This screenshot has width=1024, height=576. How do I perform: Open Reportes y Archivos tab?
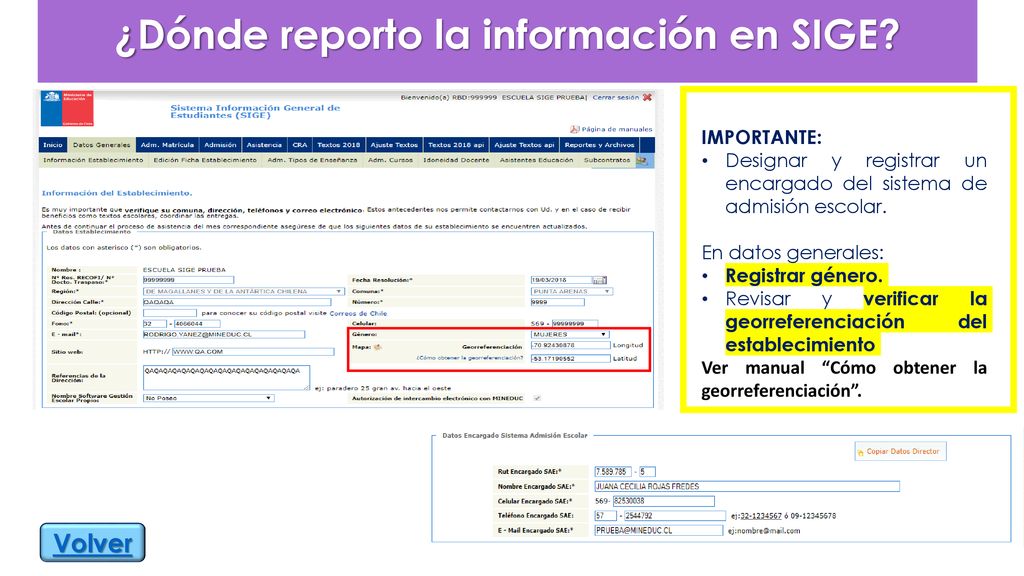pos(600,145)
